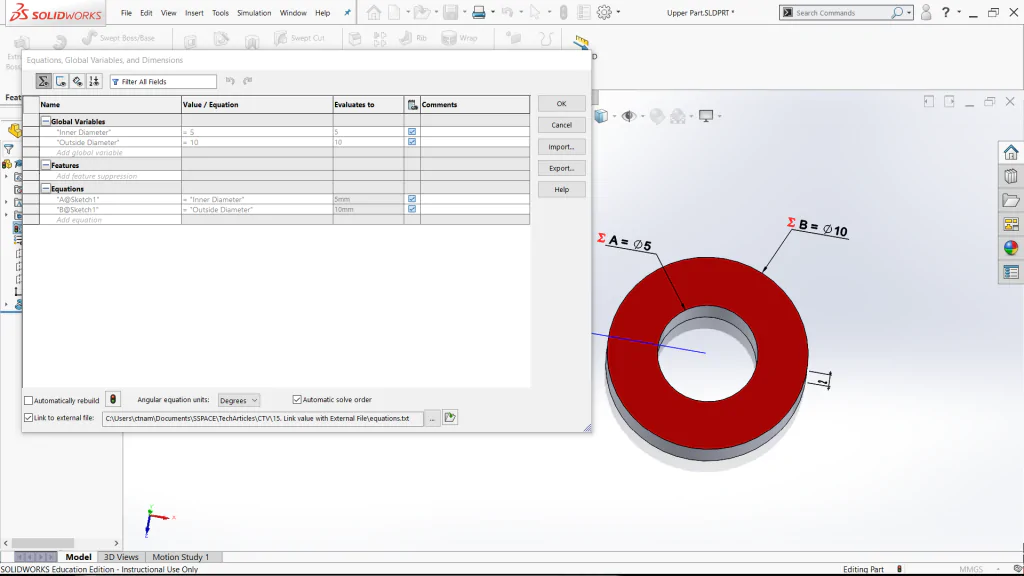Enable the Automatically rebuild checkbox
This screenshot has width=1024, height=576.
pyautogui.click(x=28, y=400)
